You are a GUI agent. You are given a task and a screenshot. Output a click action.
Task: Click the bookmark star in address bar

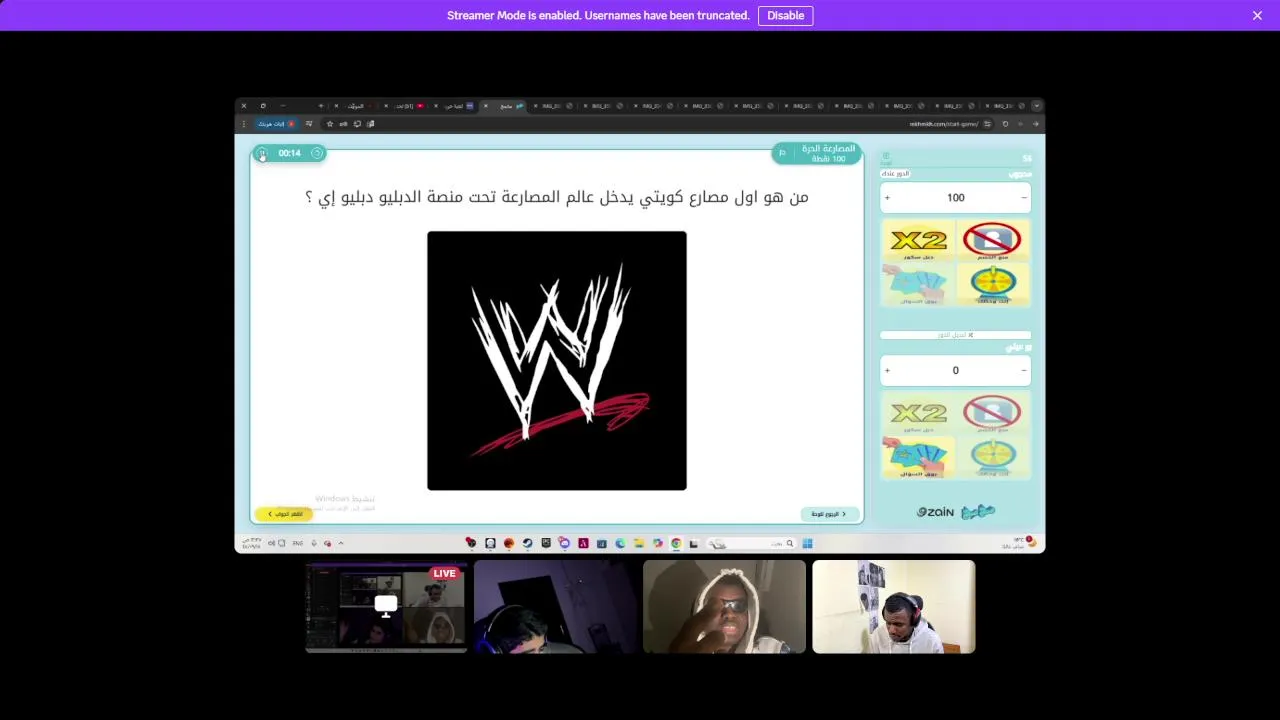click(330, 124)
